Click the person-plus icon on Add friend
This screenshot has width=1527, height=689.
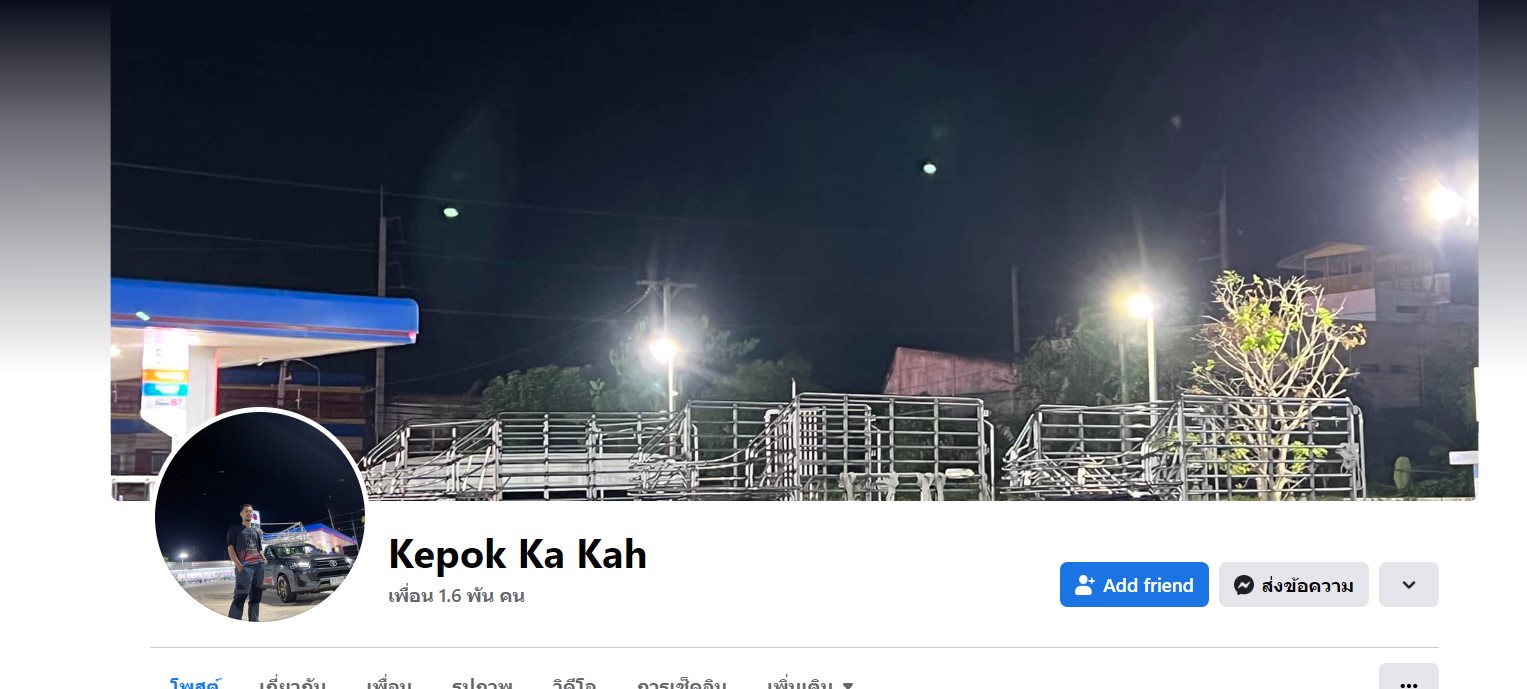pyautogui.click(x=1085, y=585)
